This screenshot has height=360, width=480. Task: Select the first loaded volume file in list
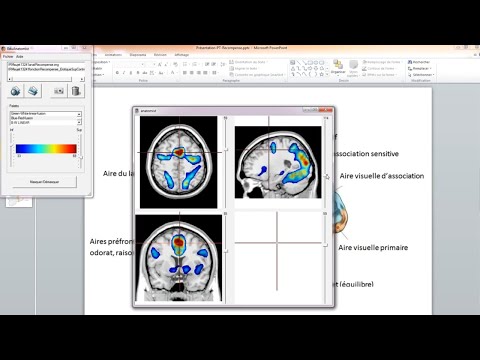tap(46, 65)
